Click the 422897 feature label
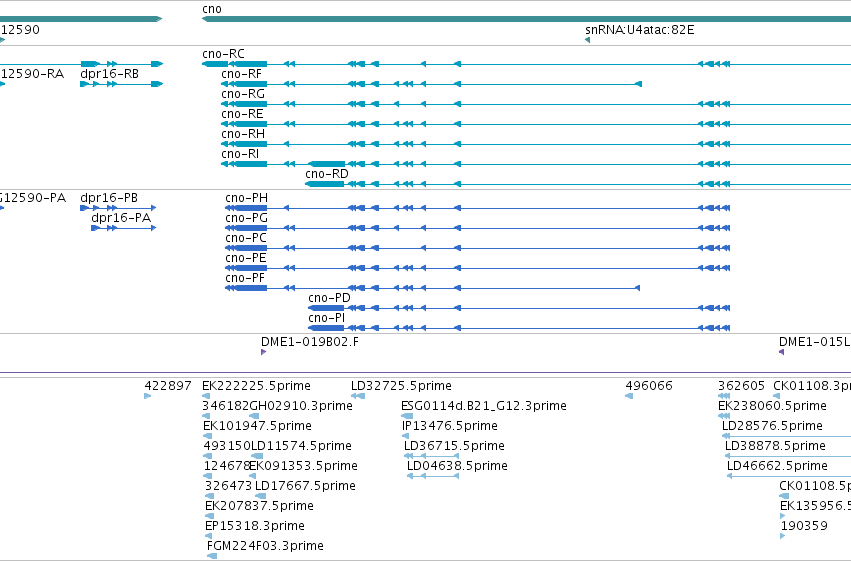This screenshot has height=561, width=851. pyautogui.click(x=168, y=386)
